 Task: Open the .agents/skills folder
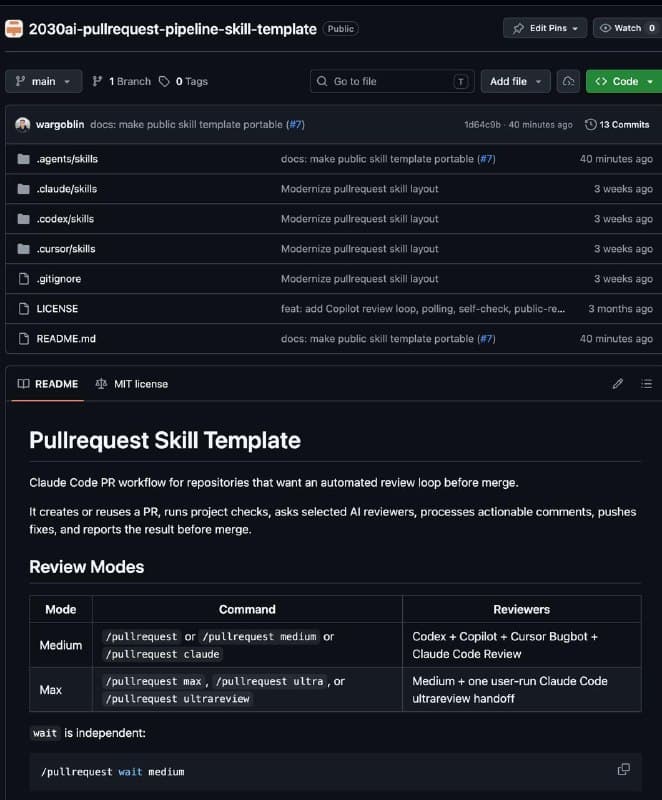[x=67, y=159]
